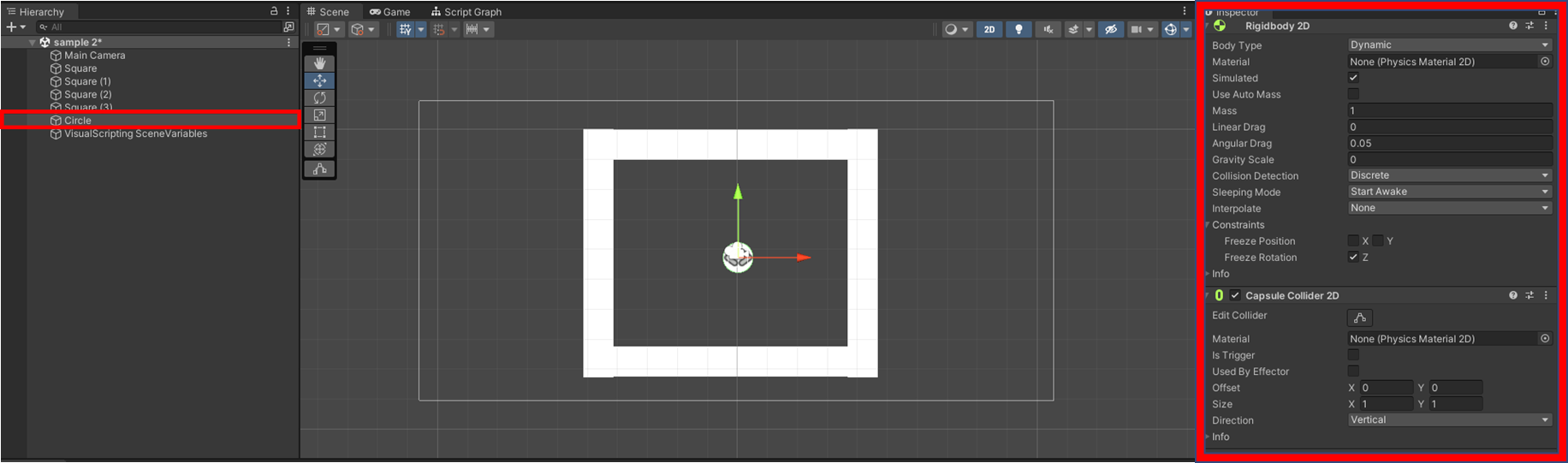Viewport: 1568px width, 463px height.
Task: Click the Gizmos sphere icon
Action: tap(1170, 29)
